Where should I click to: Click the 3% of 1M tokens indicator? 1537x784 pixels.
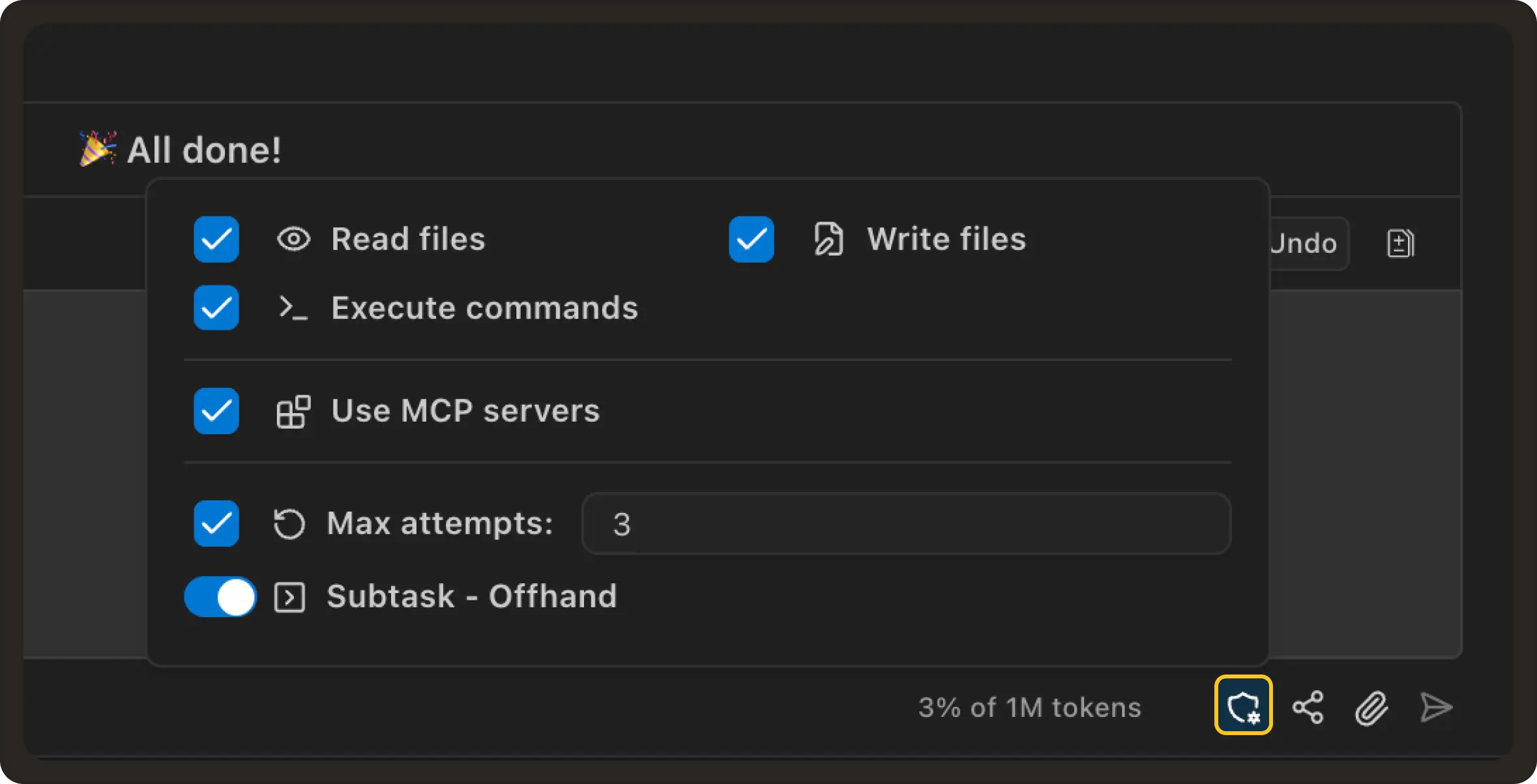pyautogui.click(x=1029, y=706)
